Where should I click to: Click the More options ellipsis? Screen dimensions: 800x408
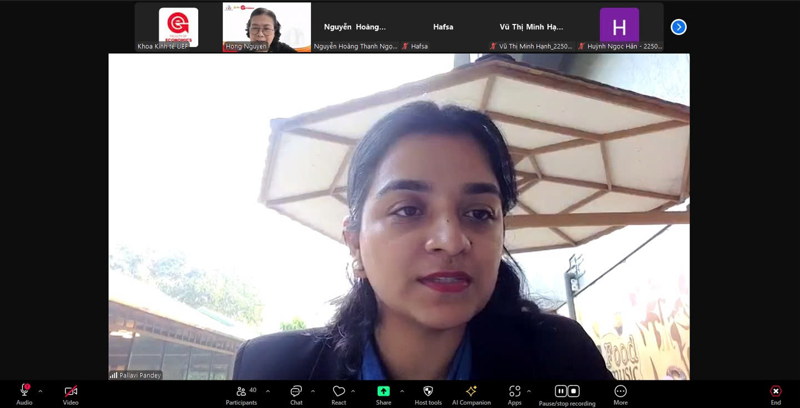[x=620, y=391]
